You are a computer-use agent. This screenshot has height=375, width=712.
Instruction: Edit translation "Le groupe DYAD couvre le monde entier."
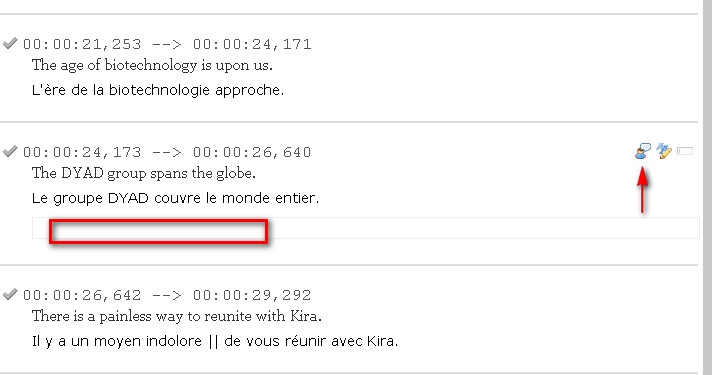point(175,198)
